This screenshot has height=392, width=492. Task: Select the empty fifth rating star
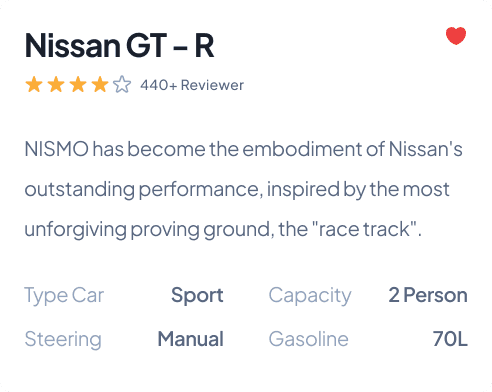(x=122, y=84)
